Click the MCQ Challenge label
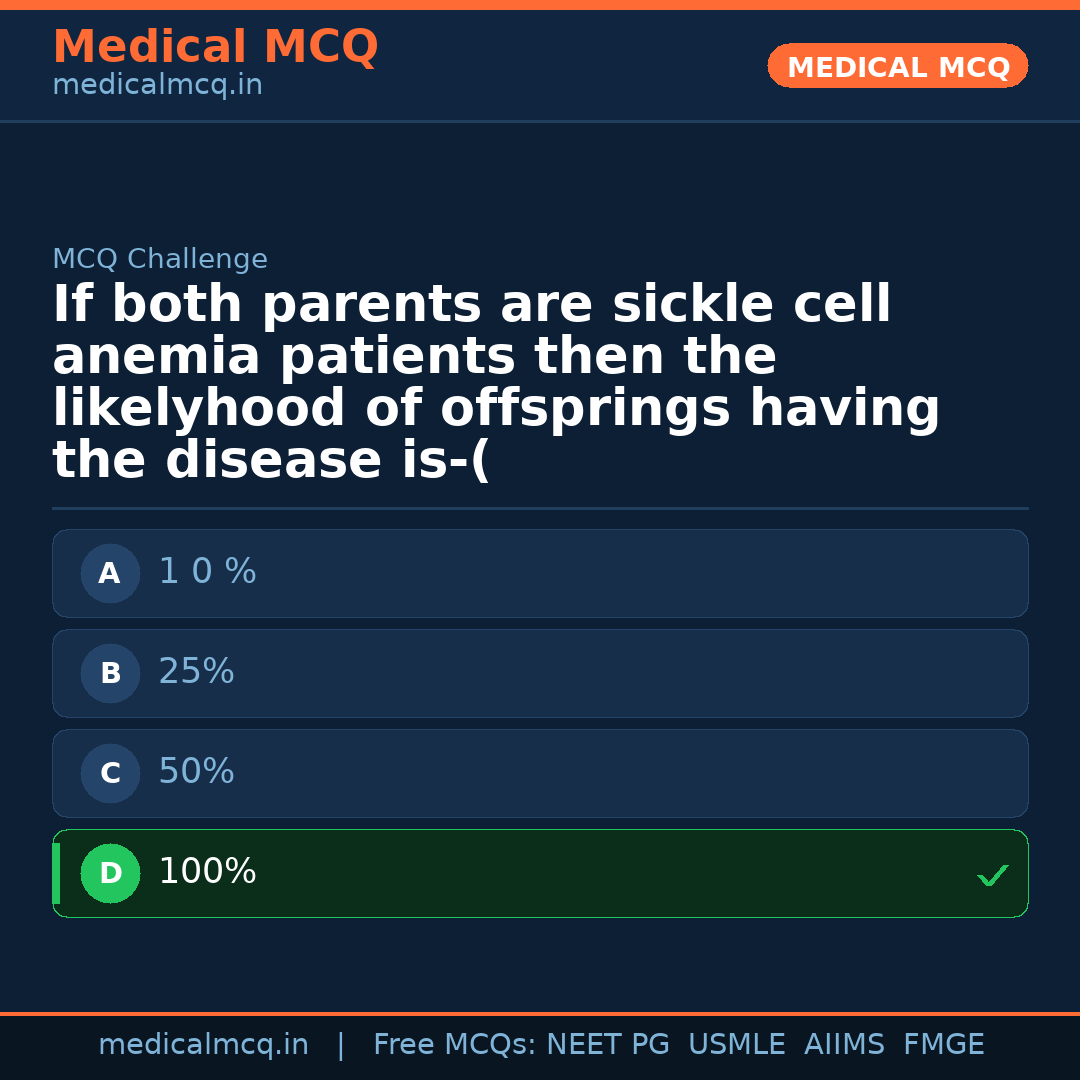 (160, 260)
